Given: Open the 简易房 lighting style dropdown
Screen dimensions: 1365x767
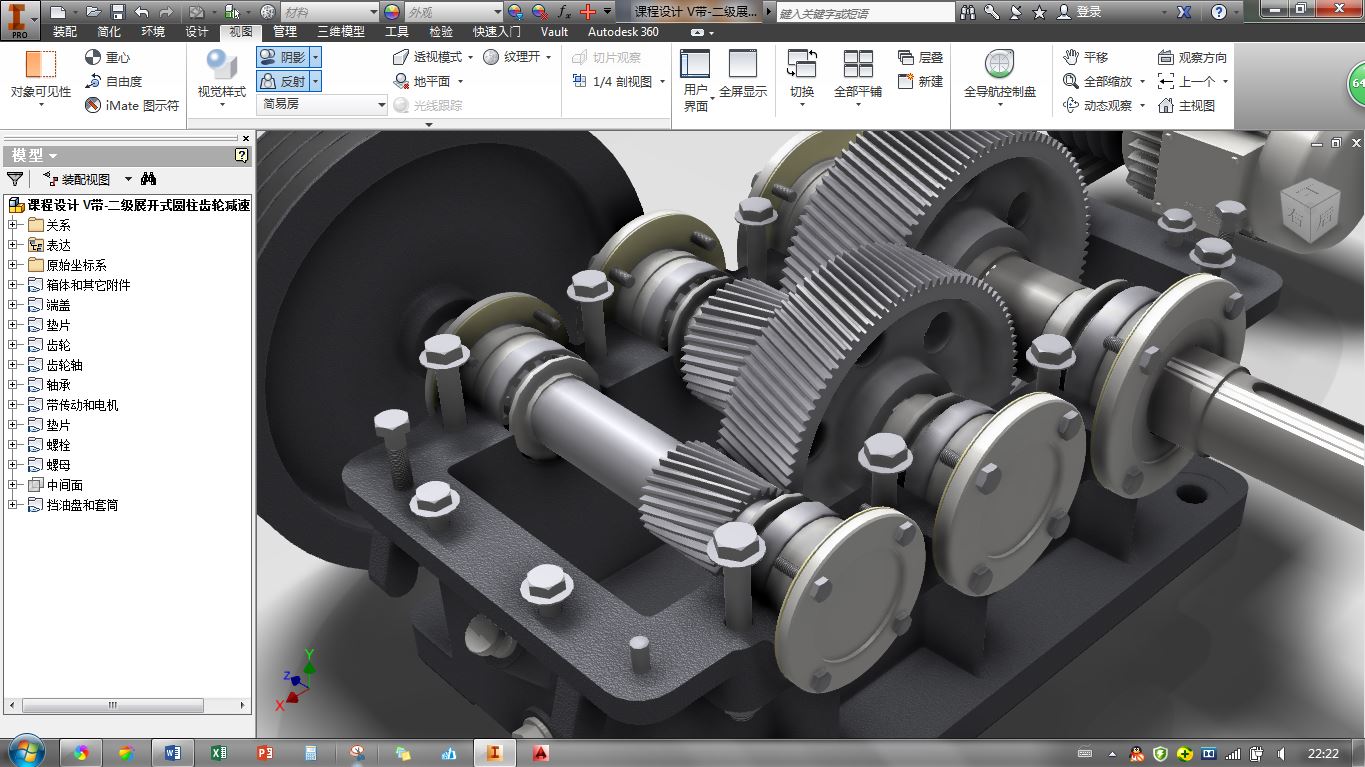Looking at the screenshot, I should coord(322,104).
